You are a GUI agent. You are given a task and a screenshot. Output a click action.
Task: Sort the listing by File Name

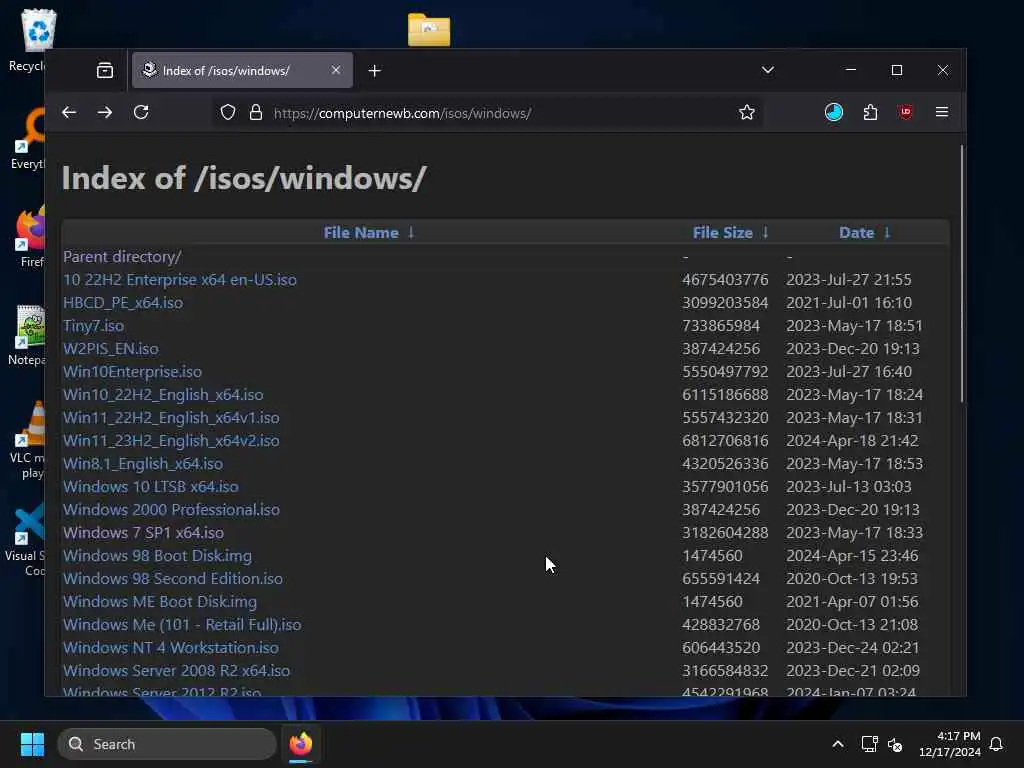361,232
